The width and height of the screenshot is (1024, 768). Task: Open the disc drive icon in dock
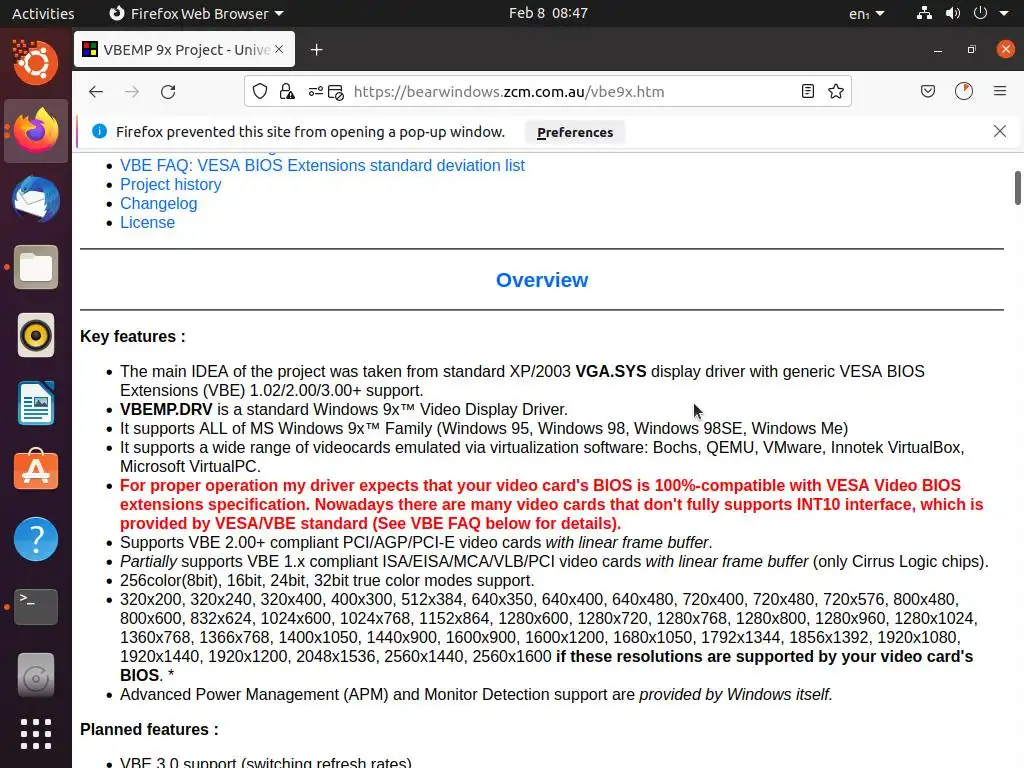pos(36,675)
